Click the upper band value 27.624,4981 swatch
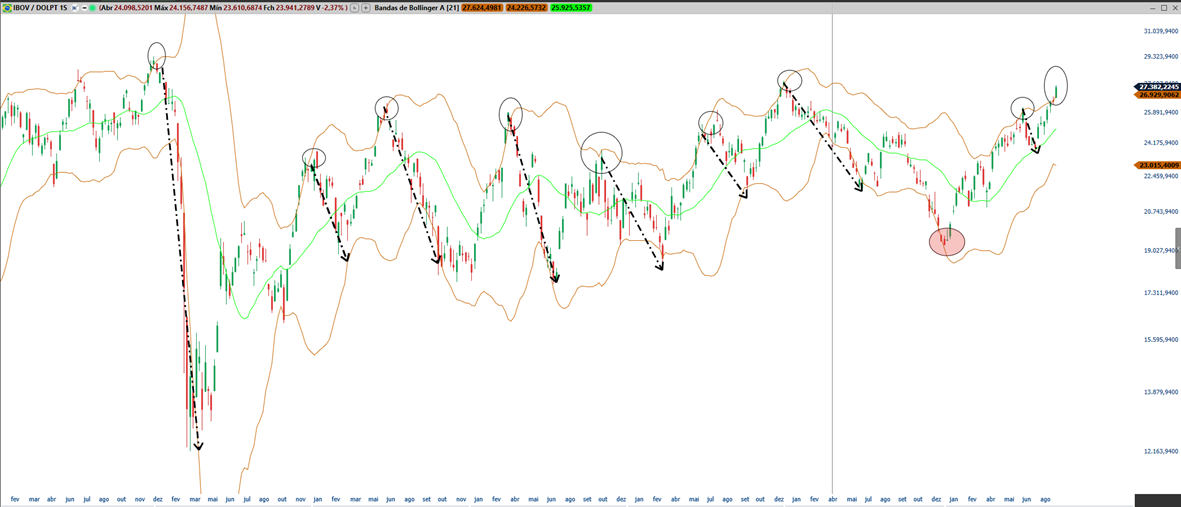 482,8
